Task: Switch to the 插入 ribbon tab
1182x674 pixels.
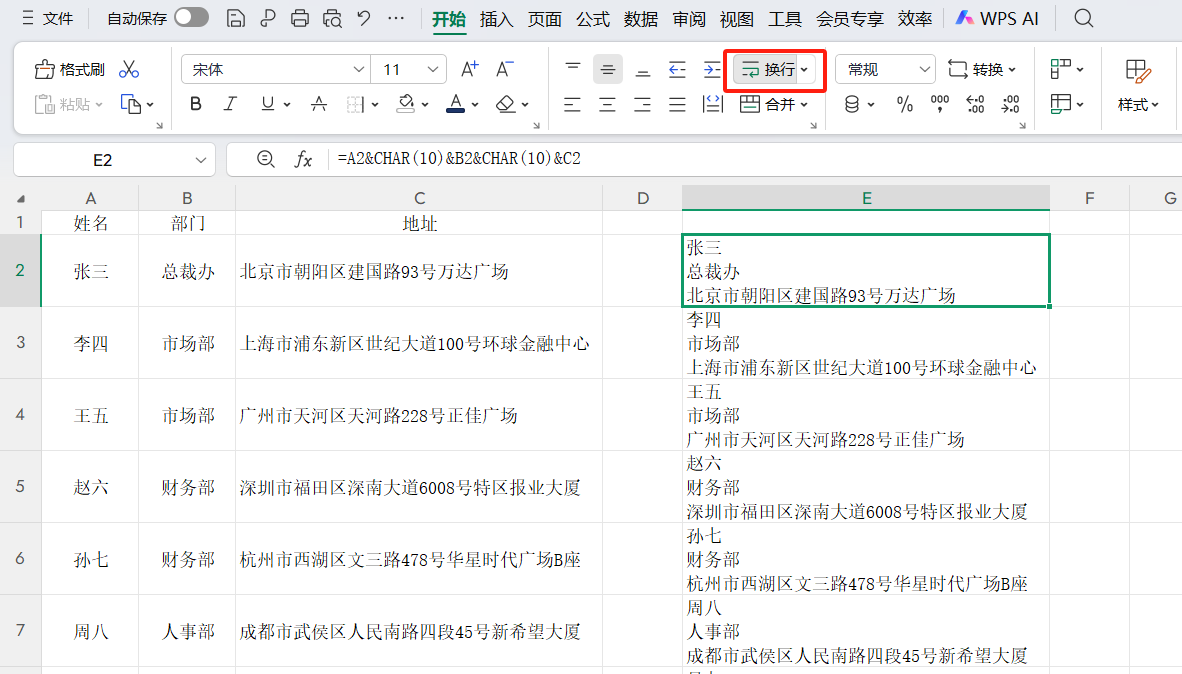Action: [497, 17]
